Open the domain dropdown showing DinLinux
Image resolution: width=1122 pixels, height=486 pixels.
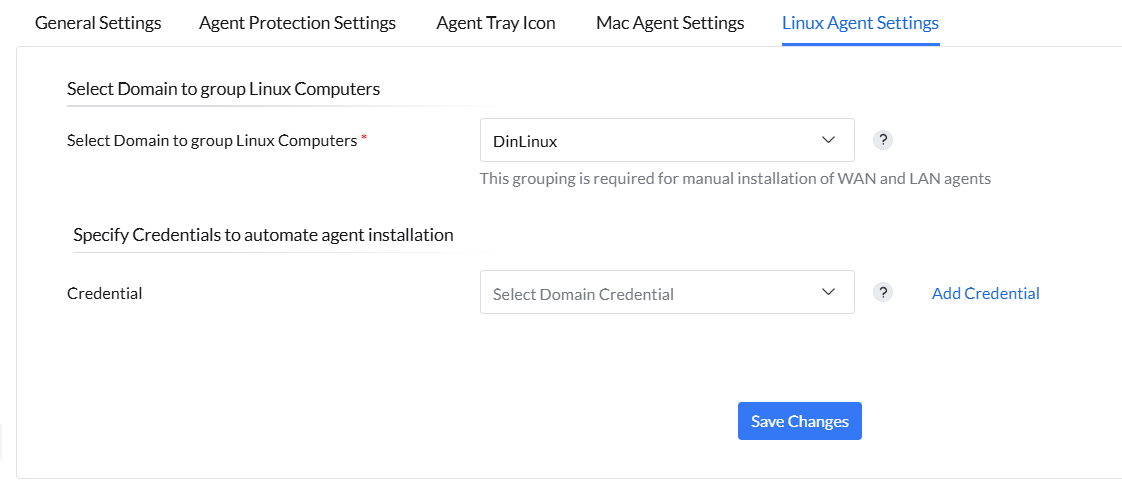(x=666, y=141)
